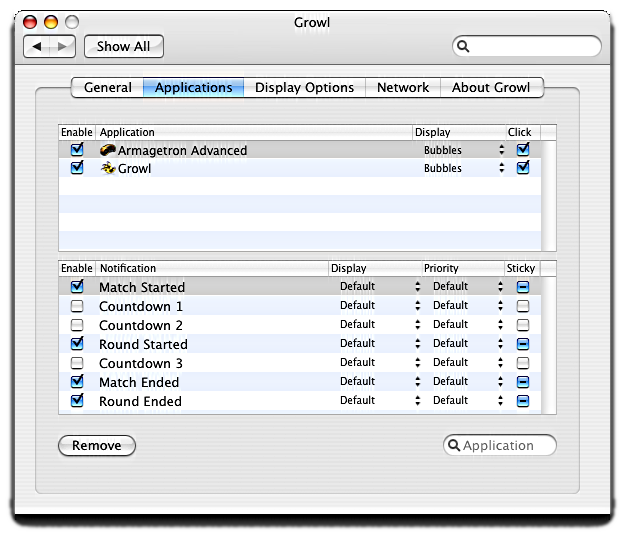Enable the Countdown 1 notification
The width and height of the screenshot is (625, 537).
(77, 306)
